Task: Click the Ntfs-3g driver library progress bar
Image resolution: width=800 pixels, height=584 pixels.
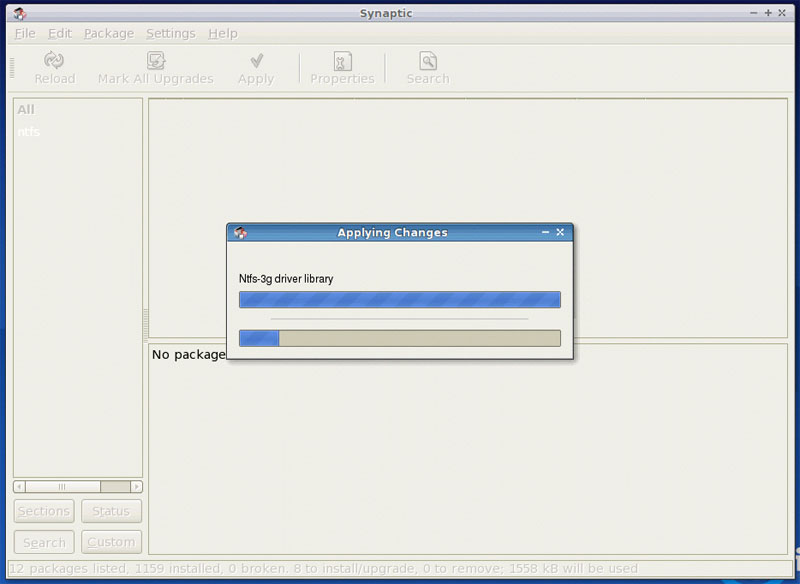Action: tap(399, 299)
